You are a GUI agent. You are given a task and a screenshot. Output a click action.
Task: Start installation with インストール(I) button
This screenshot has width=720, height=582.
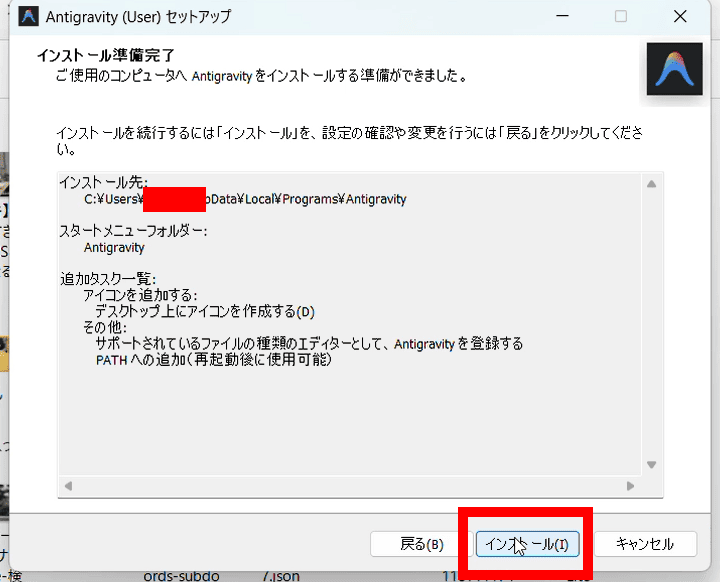(x=526, y=544)
